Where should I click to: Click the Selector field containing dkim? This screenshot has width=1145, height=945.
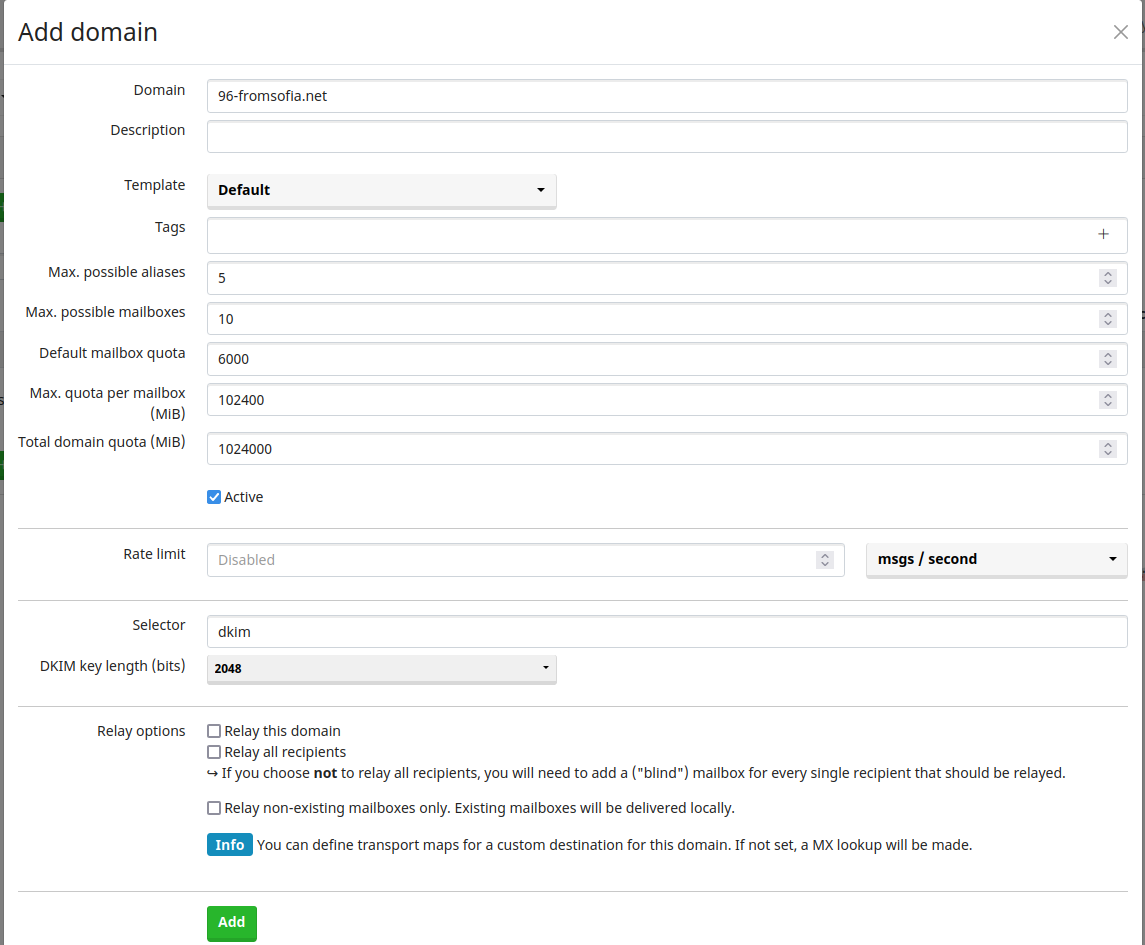click(667, 632)
